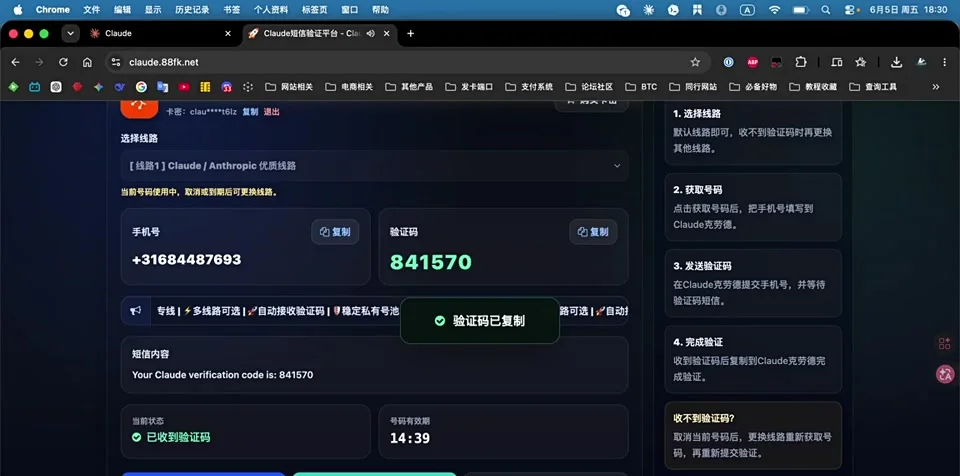Open the 1Password extension icon

click(x=729, y=62)
